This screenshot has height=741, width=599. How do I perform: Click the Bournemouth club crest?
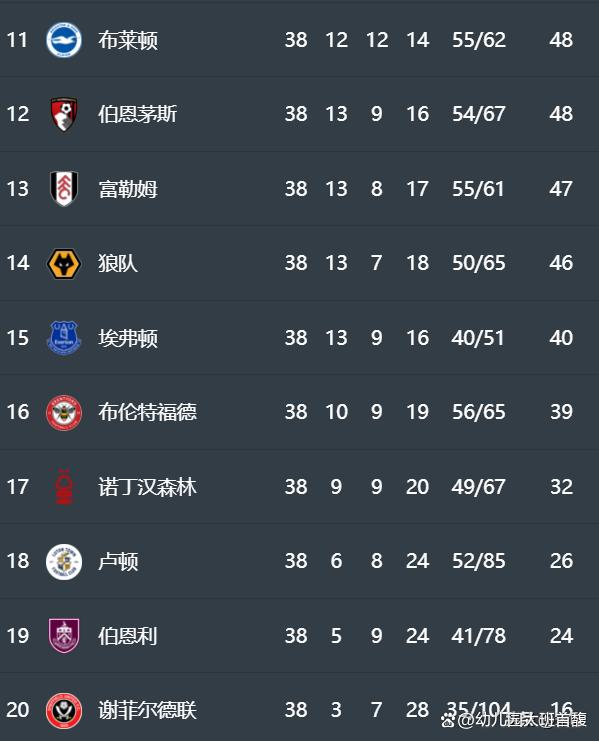point(64,114)
